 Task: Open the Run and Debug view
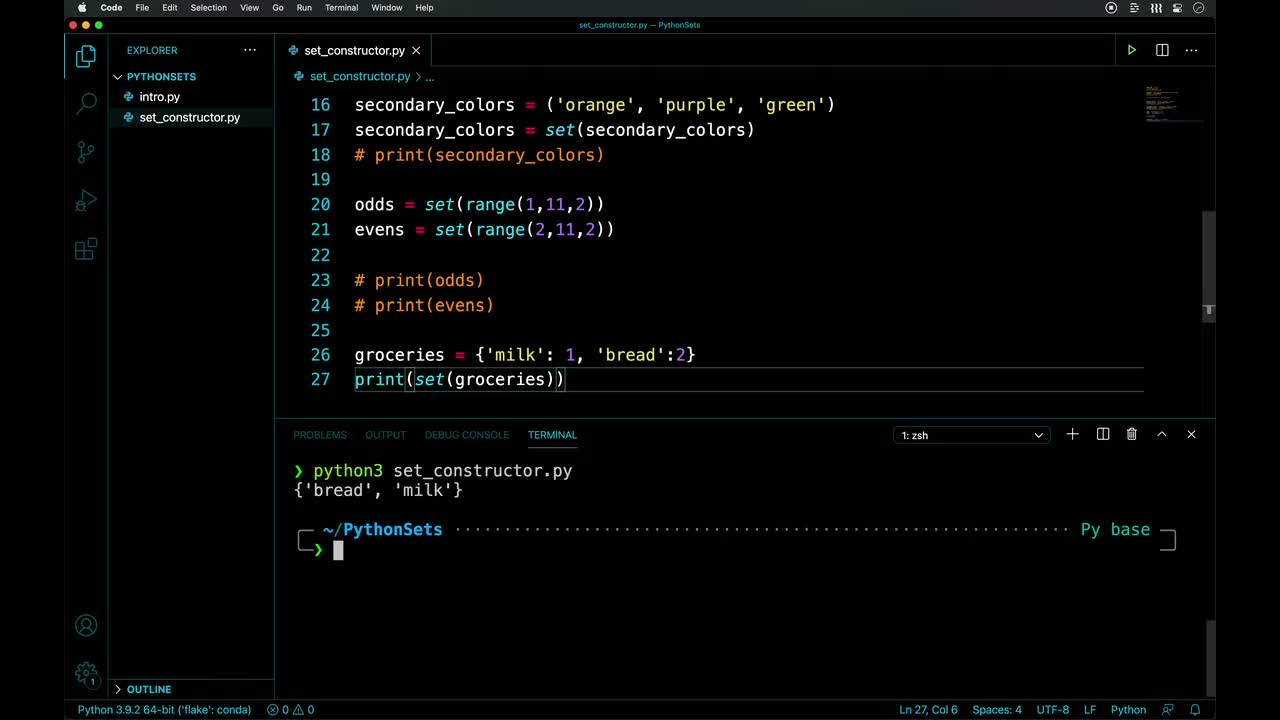[86, 200]
